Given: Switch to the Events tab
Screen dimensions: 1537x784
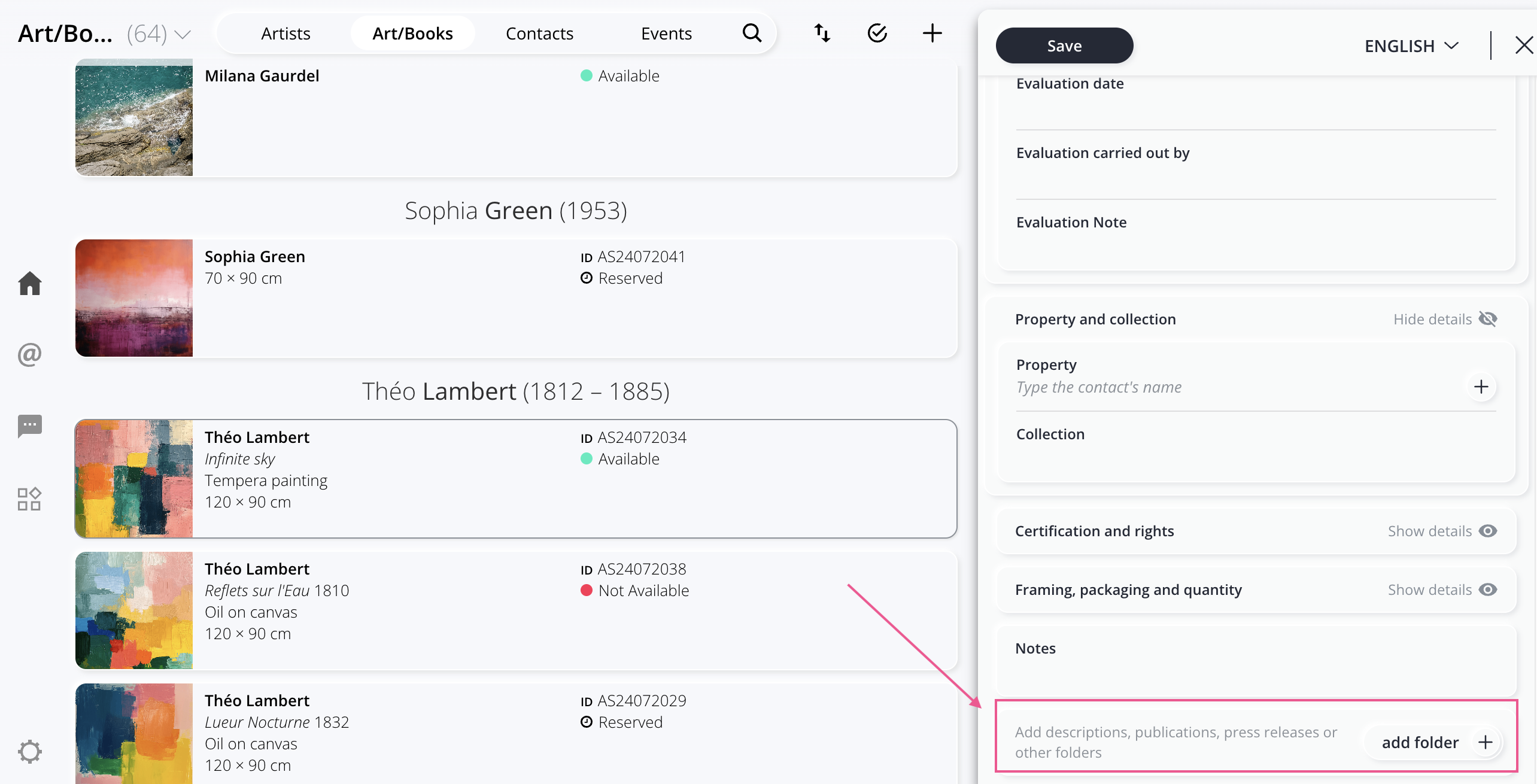Looking at the screenshot, I should coord(666,33).
